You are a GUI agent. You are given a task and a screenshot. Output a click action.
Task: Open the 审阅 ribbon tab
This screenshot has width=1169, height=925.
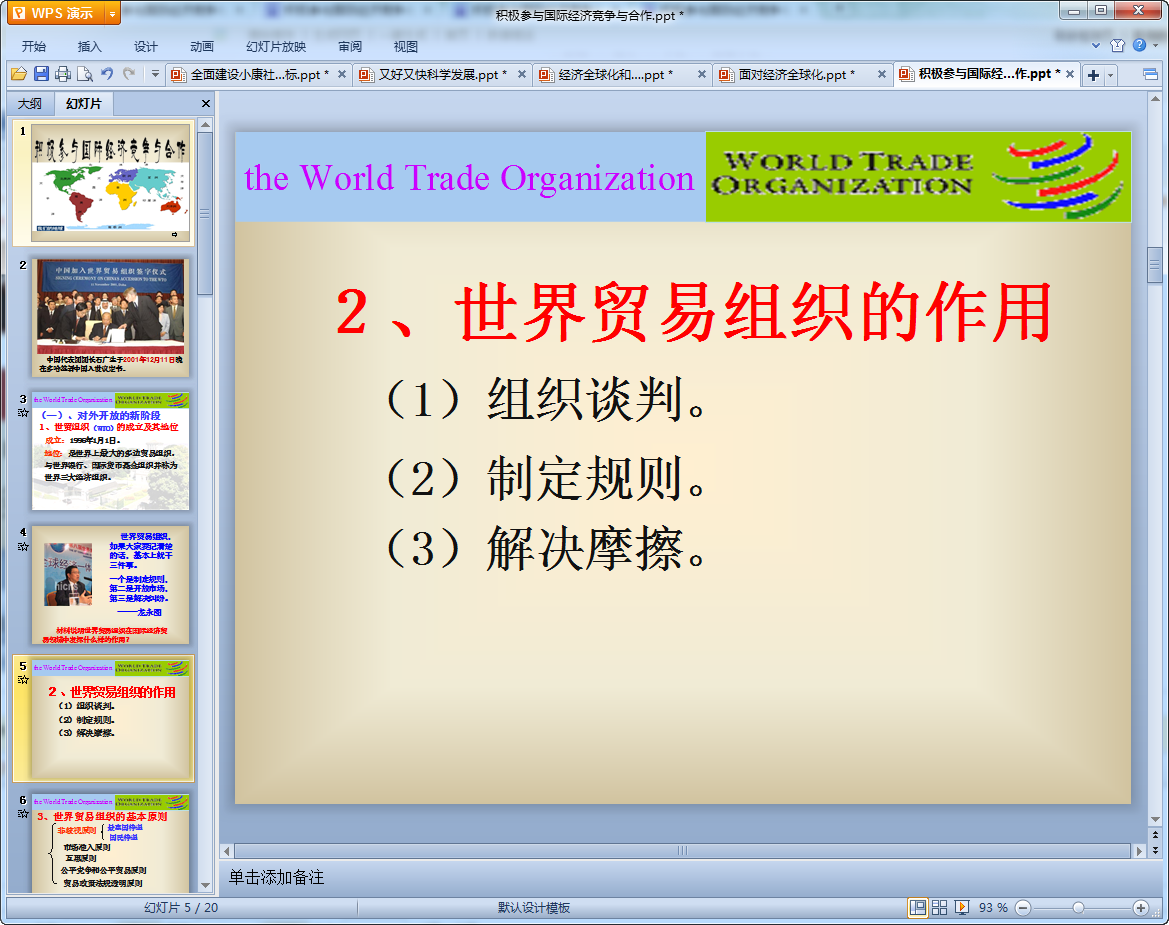(x=350, y=46)
